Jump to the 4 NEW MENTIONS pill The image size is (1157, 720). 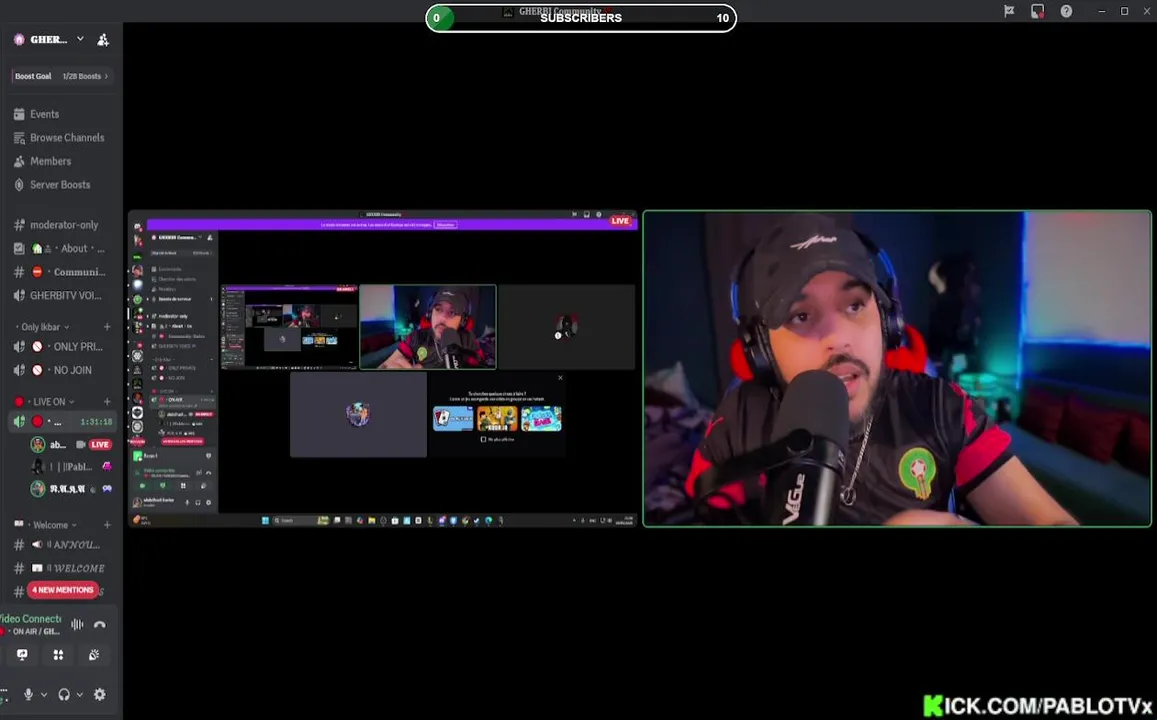click(x=63, y=590)
